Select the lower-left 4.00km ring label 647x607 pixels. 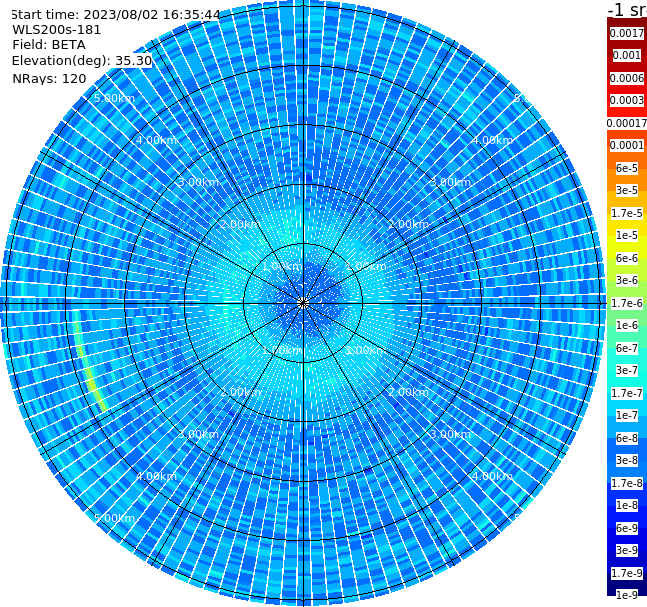click(x=156, y=476)
